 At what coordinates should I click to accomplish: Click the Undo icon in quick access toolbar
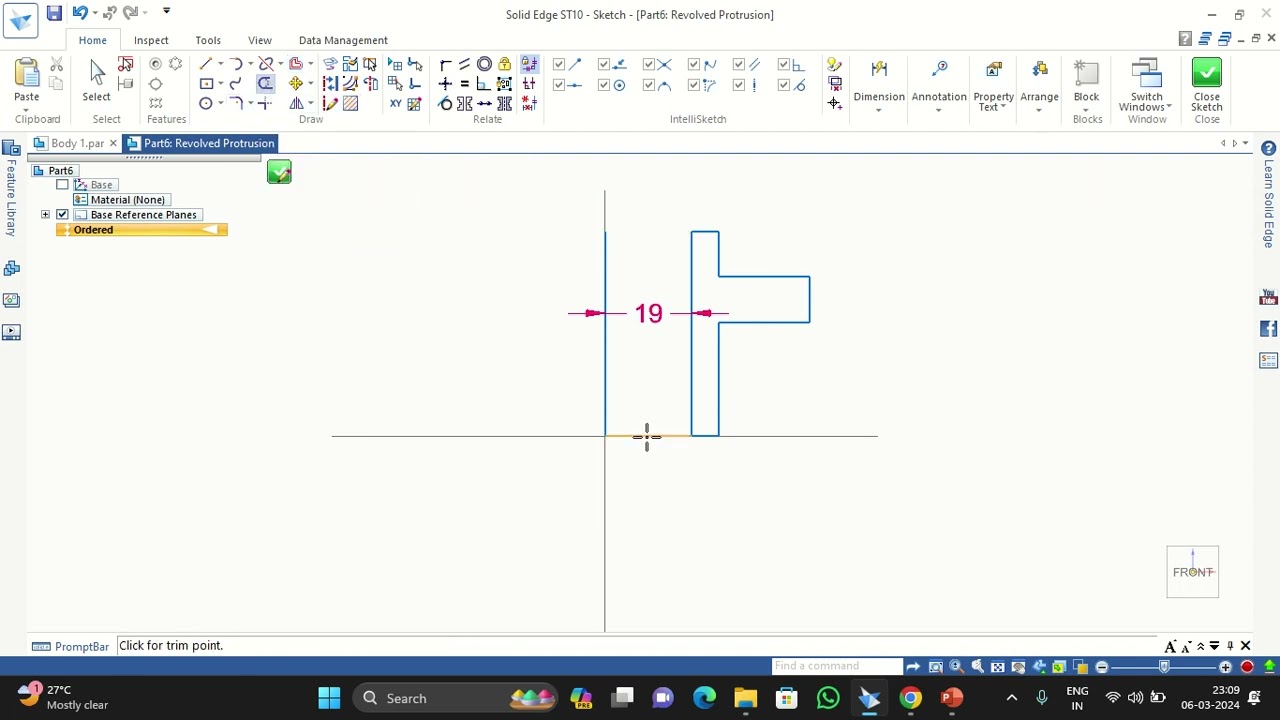click(79, 13)
